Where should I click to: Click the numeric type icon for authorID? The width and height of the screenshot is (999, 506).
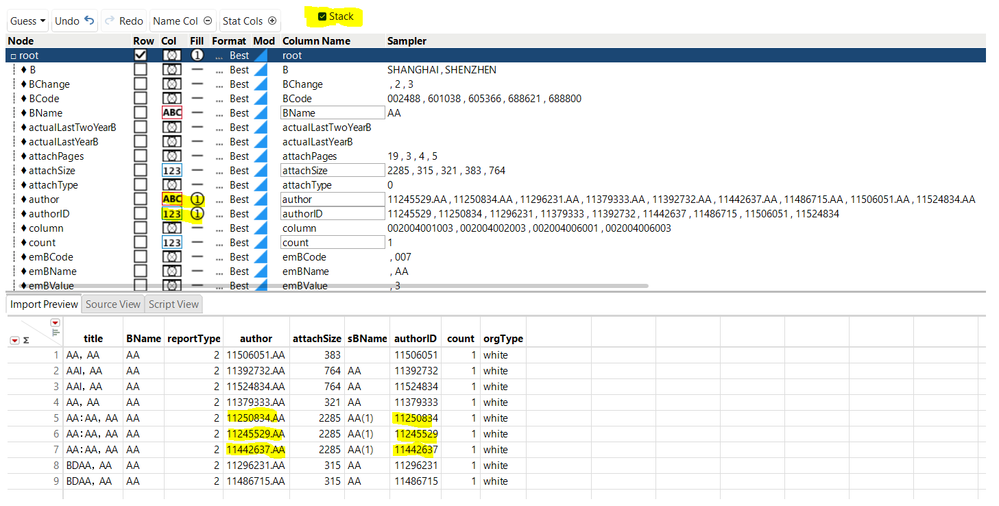point(171,214)
